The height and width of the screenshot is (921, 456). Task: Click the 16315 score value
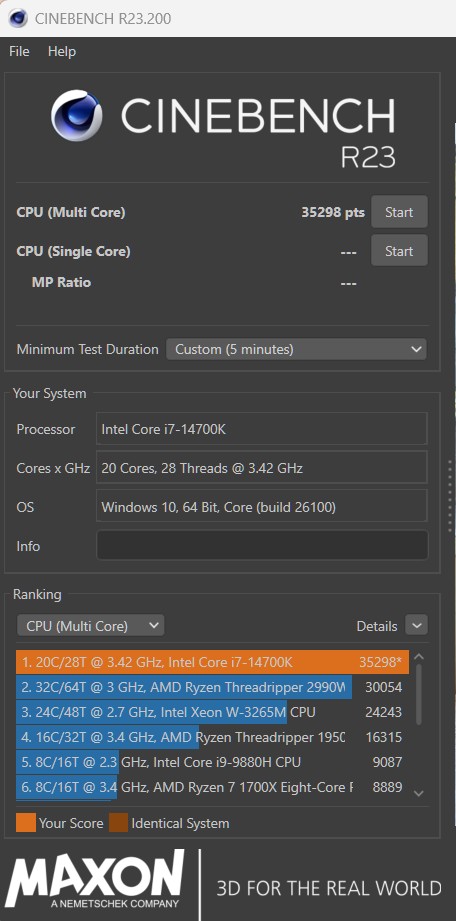(384, 737)
